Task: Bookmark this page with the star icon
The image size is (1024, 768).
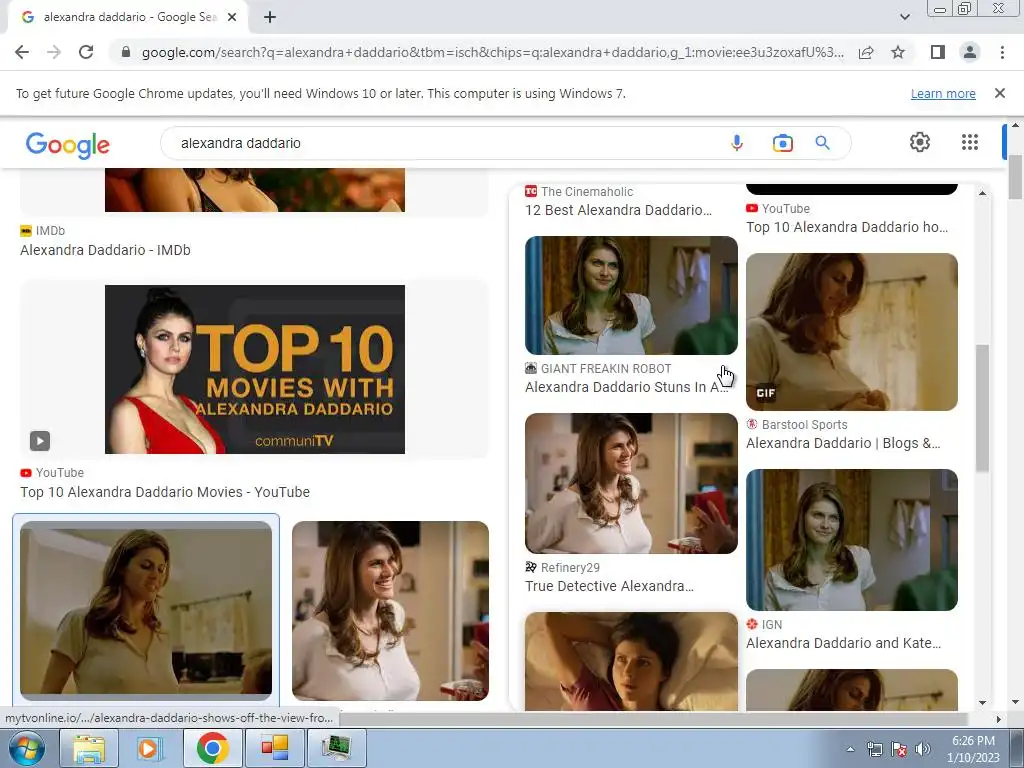Action: click(898, 52)
